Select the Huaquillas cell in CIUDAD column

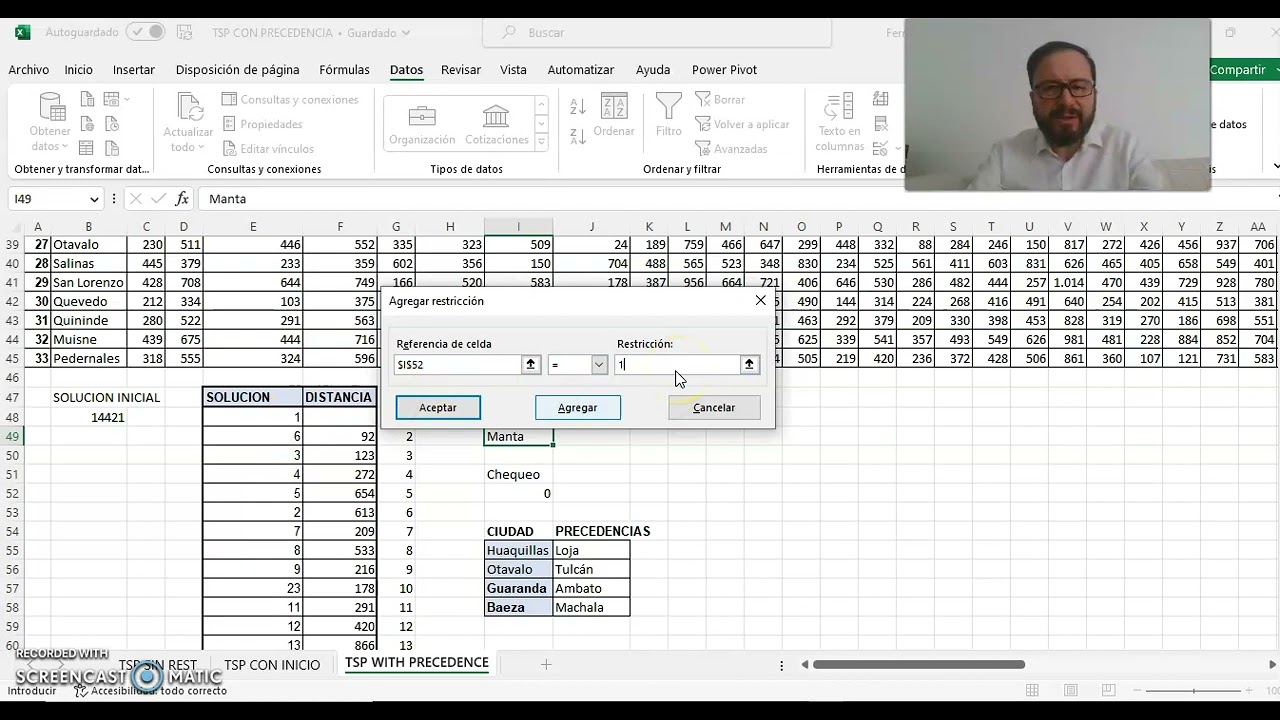click(518, 550)
